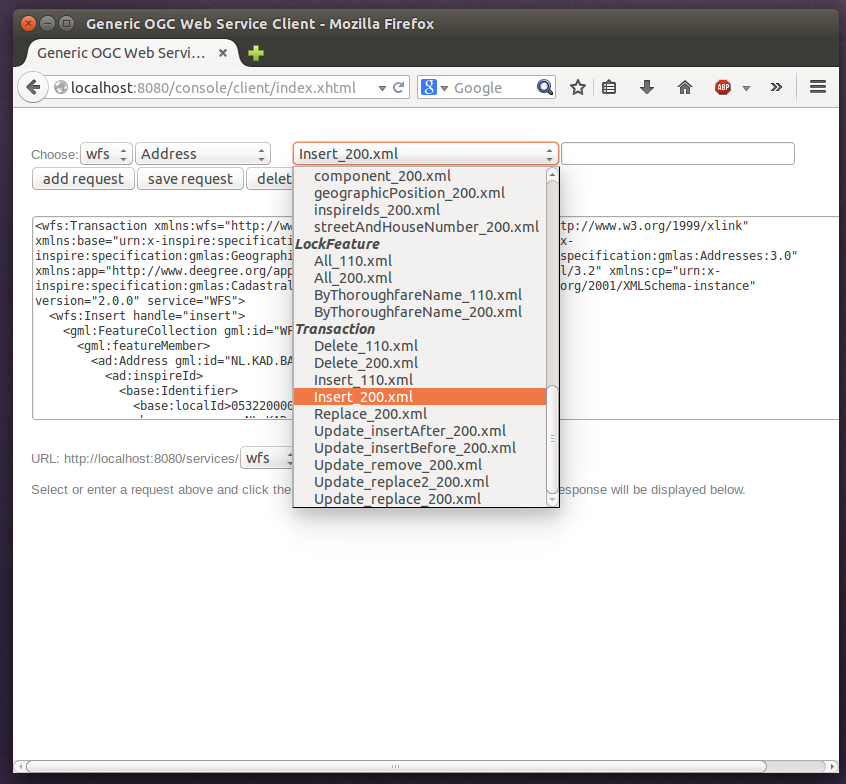Reveal more toolbar items via the chevron icon
846x784 pixels.
point(776,87)
